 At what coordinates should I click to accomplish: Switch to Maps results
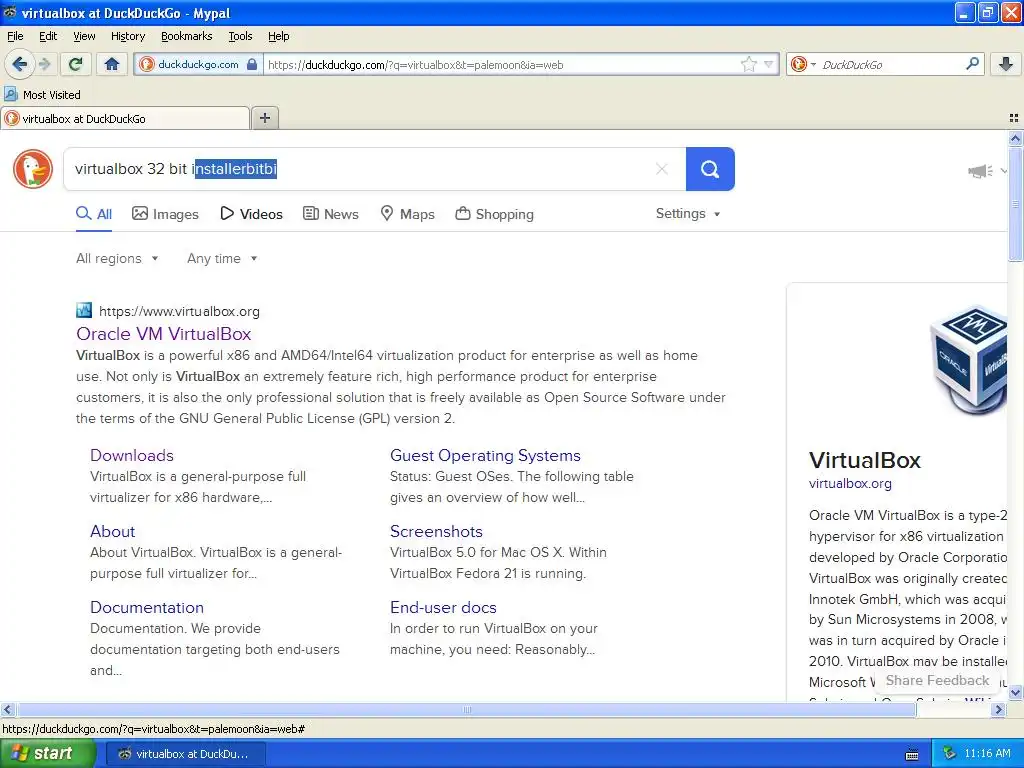point(408,214)
